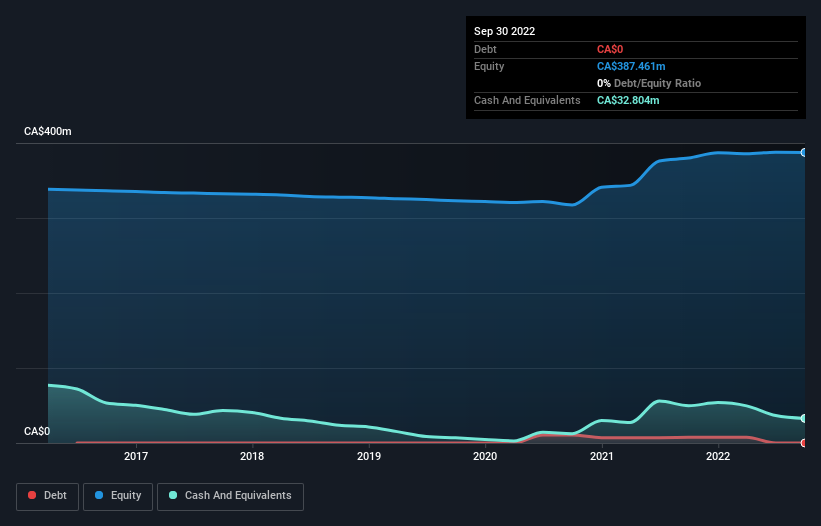The height and width of the screenshot is (526, 821).
Task: Click the CA$400m y-axis label
Action: pyautogui.click(x=48, y=131)
